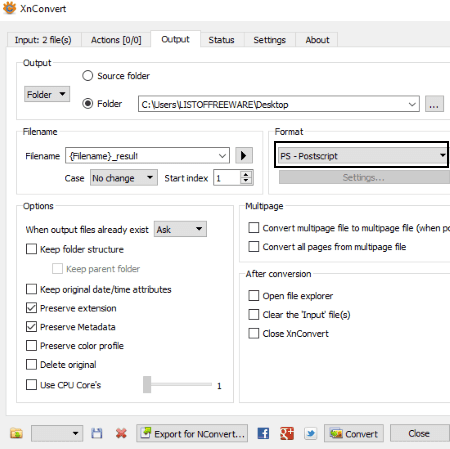Expand the Filename pattern dropdown
The image size is (450, 449).
[x=222, y=156]
